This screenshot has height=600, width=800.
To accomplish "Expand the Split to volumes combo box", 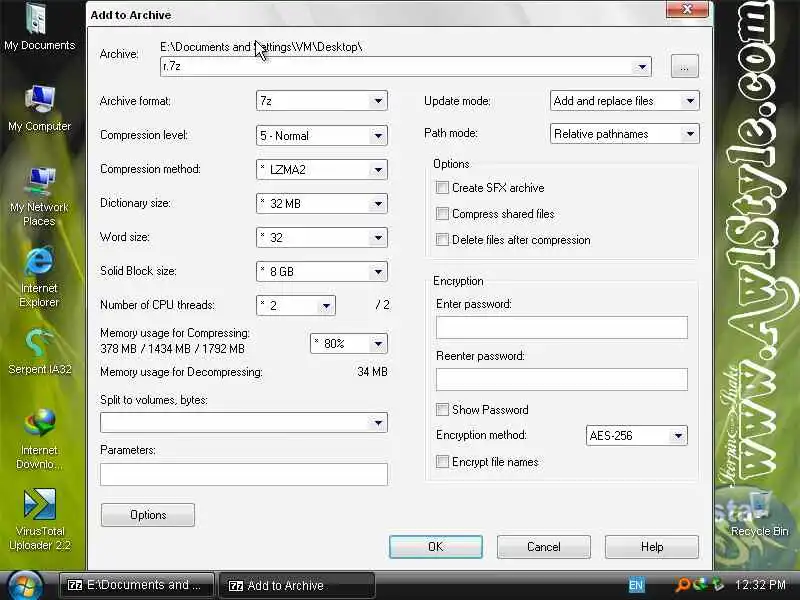I will pyautogui.click(x=244, y=422).
